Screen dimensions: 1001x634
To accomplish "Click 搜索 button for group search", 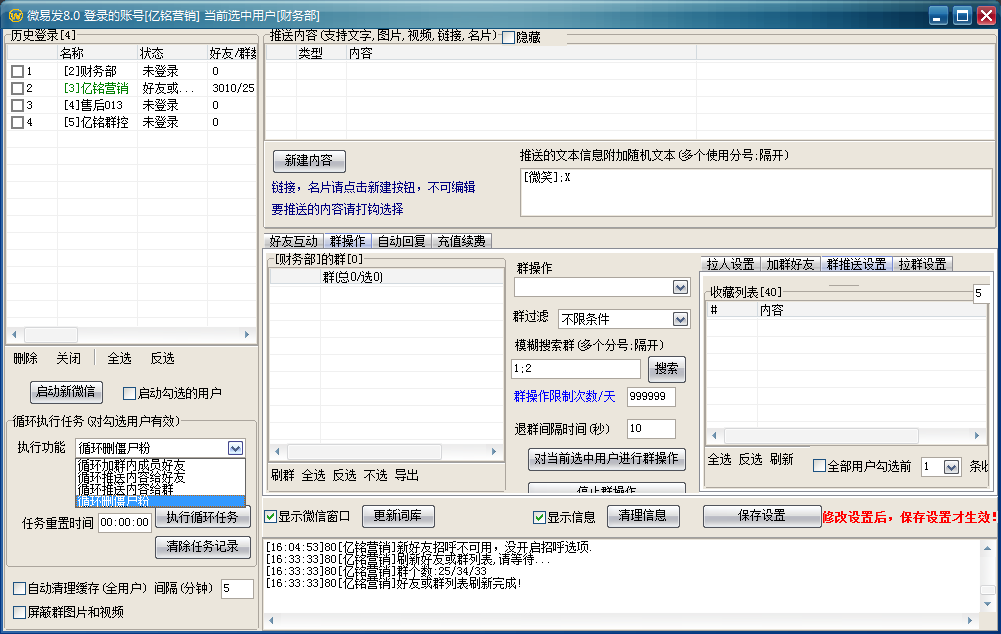I will 666,369.
